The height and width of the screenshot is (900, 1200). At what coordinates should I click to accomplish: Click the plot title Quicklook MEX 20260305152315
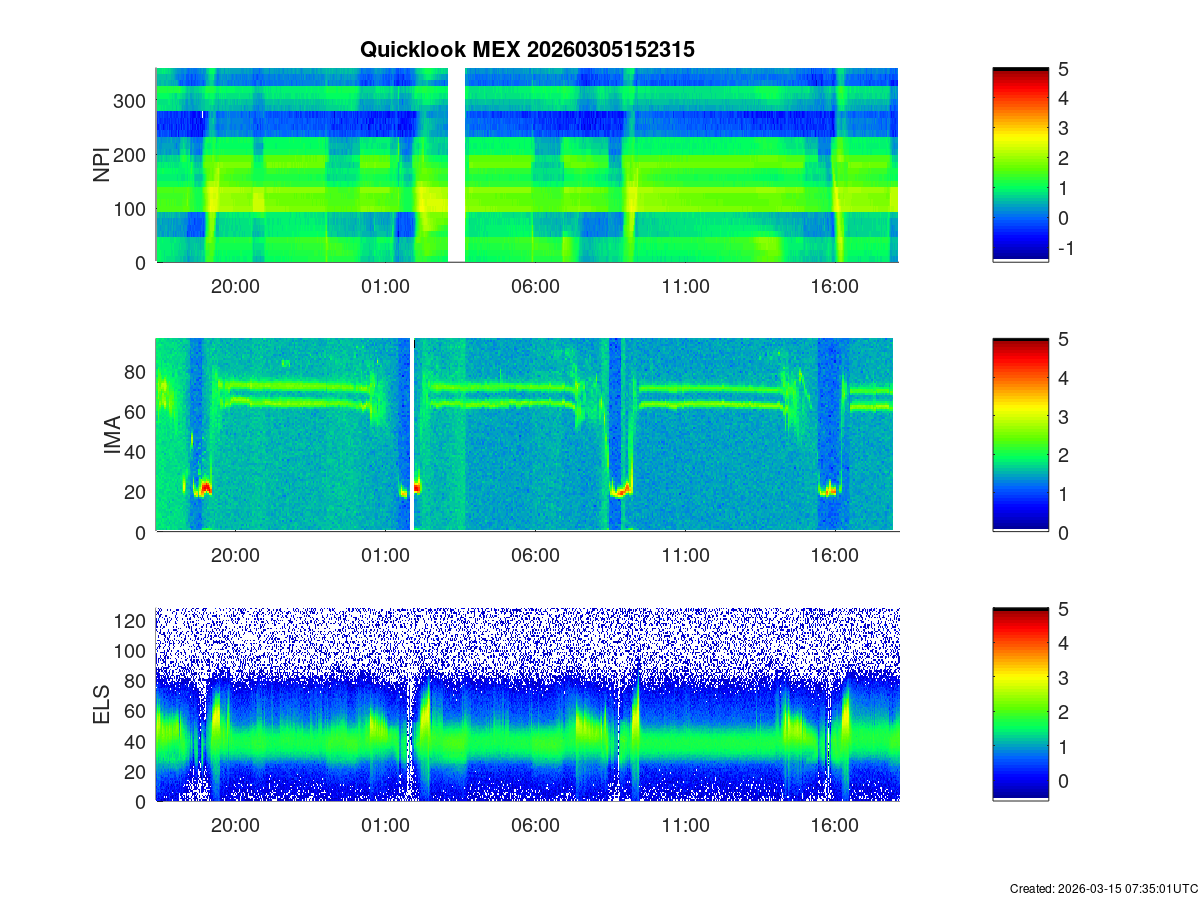[527, 50]
